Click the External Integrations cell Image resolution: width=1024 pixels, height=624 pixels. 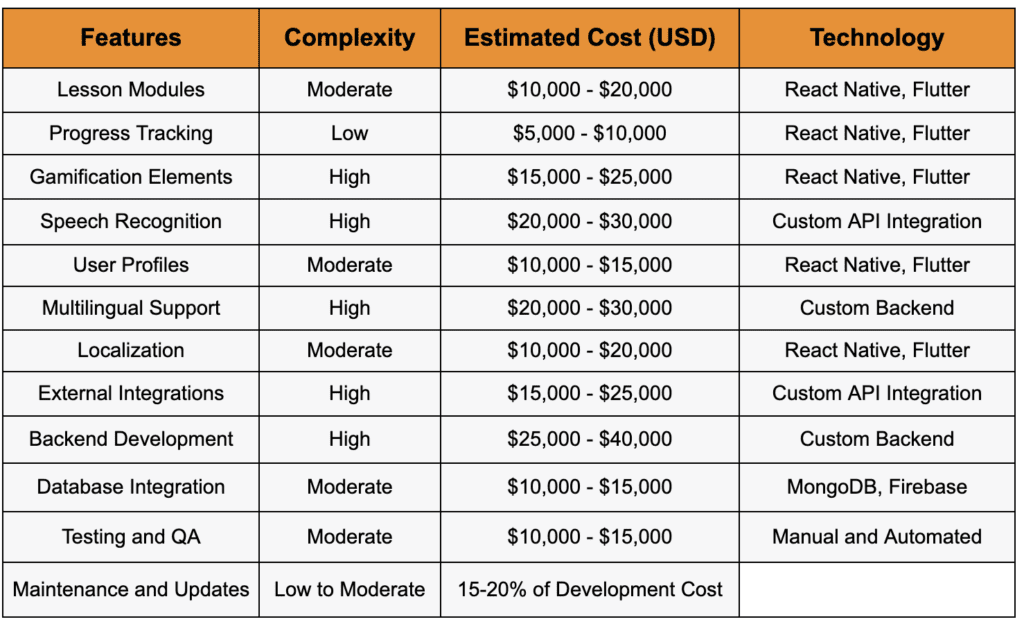pyautogui.click(x=131, y=394)
